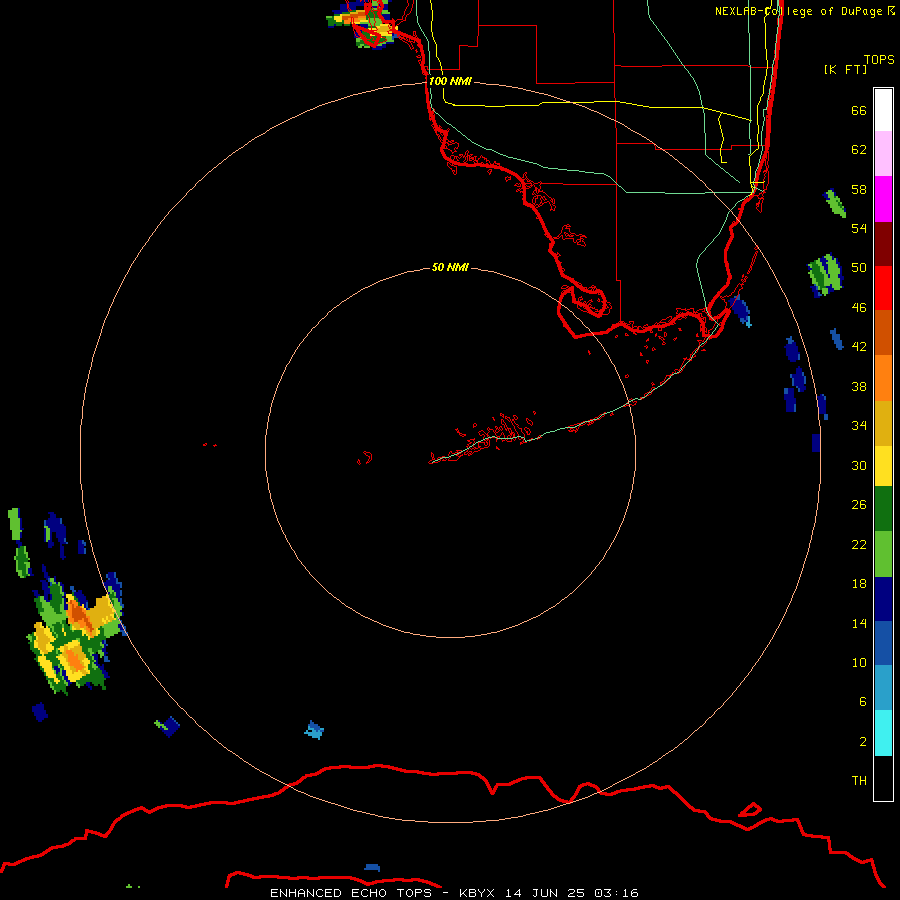The width and height of the screenshot is (900, 900).
Task: Click the white swatch in the tops legend
Action: coord(883,110)
